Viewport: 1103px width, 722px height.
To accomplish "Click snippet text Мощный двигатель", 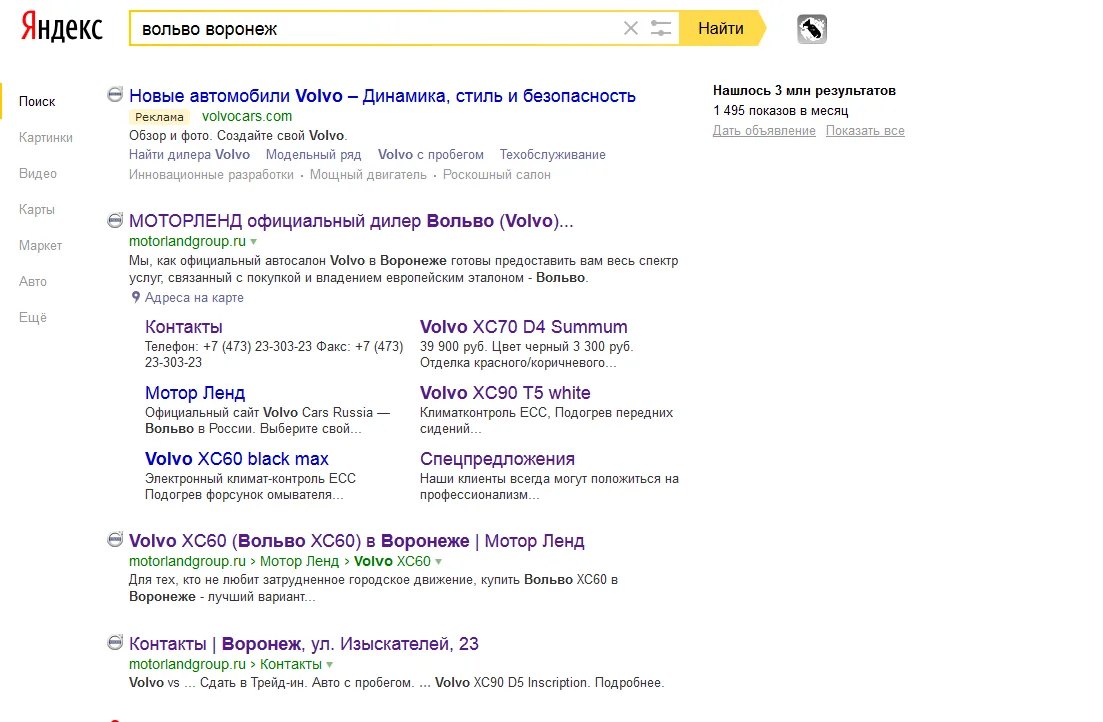I will [x=368, y=175].
